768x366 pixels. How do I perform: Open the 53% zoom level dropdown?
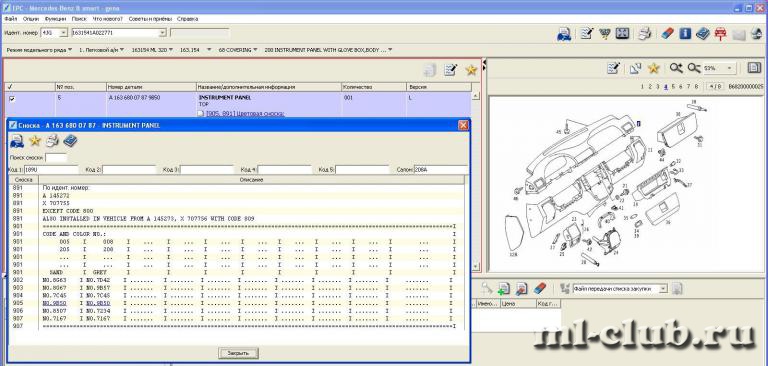pyautogui.click(x=730, y=68)
